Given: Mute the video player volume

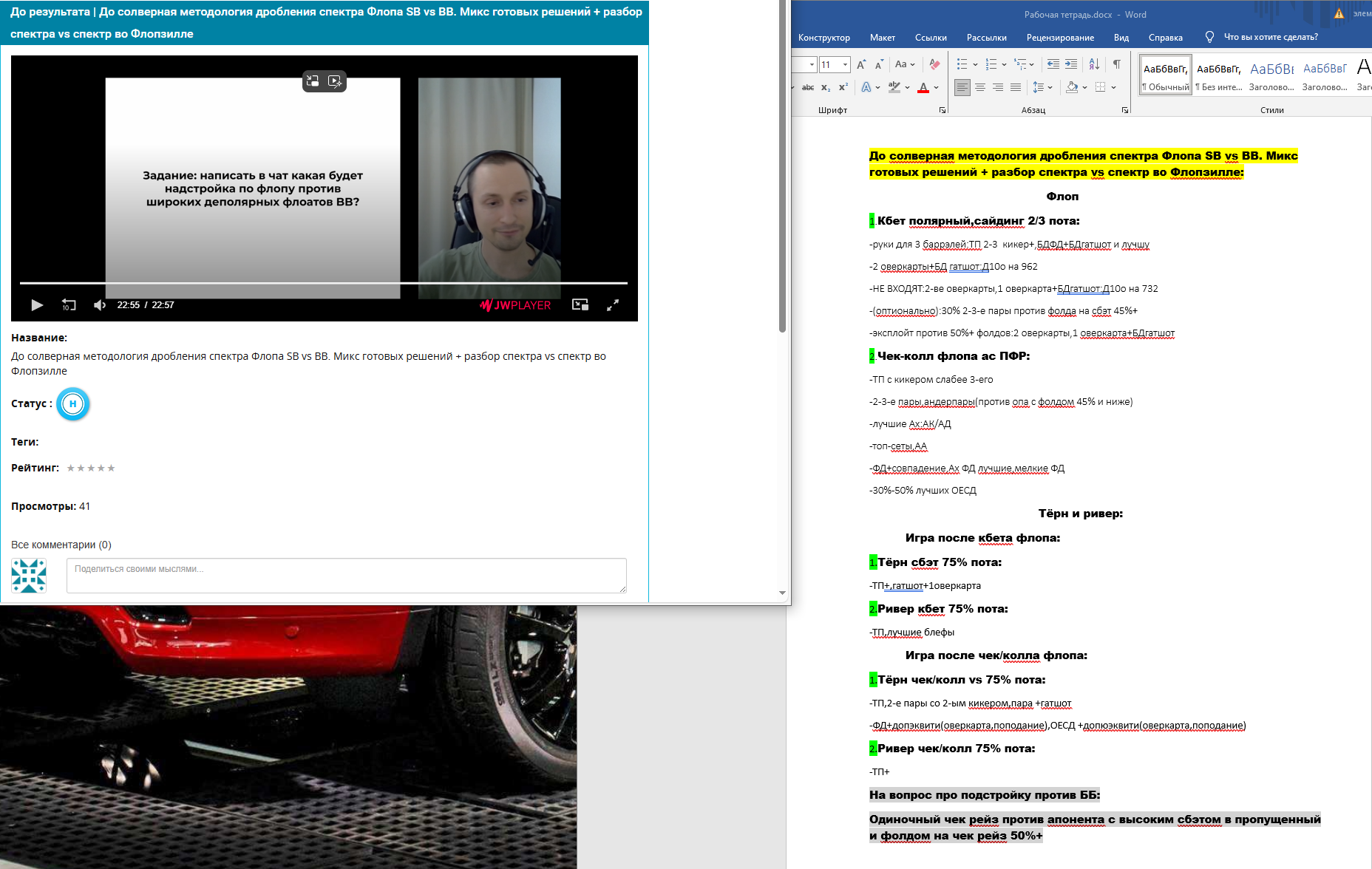Looking at the screenshot, I should (x=100, y=305).
